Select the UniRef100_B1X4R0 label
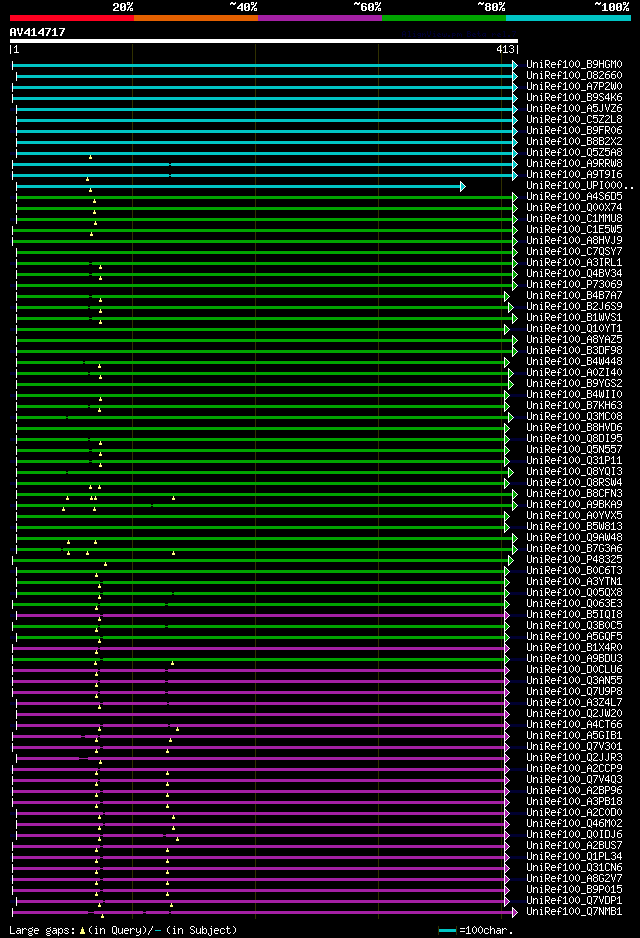Image resolution: width=640 pixels, height=938 pixels. click(574, 648)
